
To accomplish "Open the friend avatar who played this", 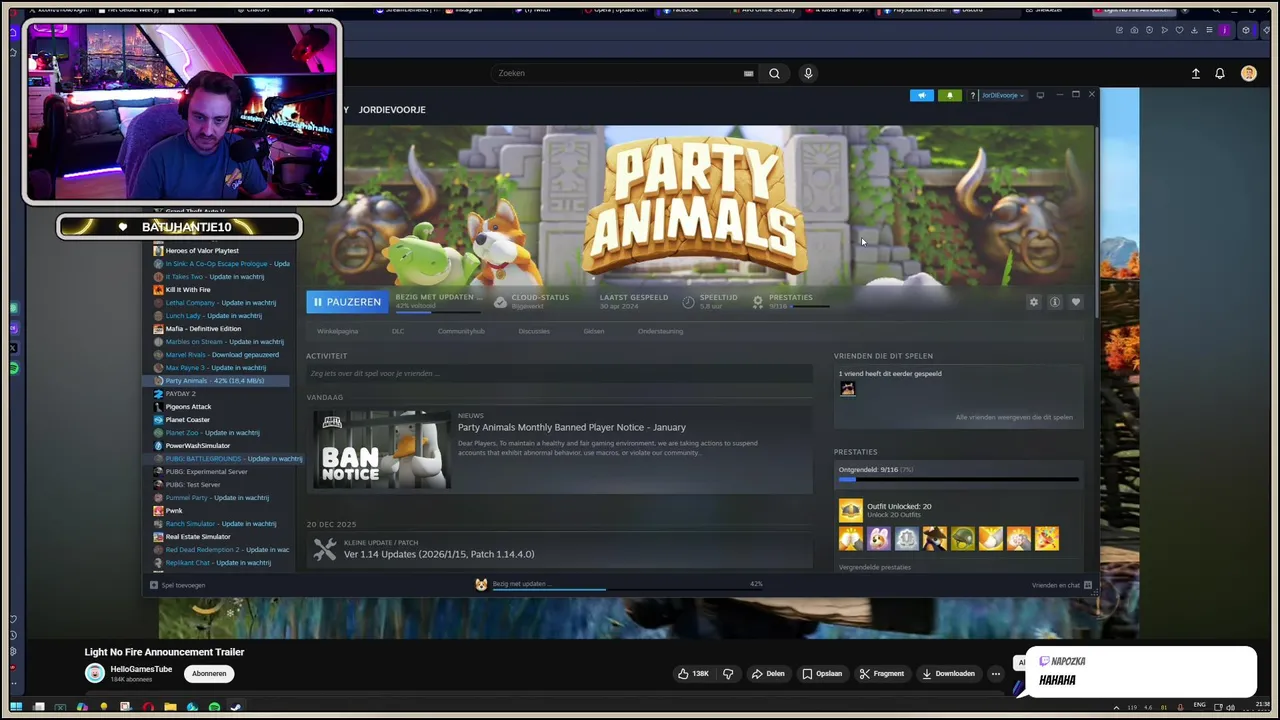I will point(848,389).
